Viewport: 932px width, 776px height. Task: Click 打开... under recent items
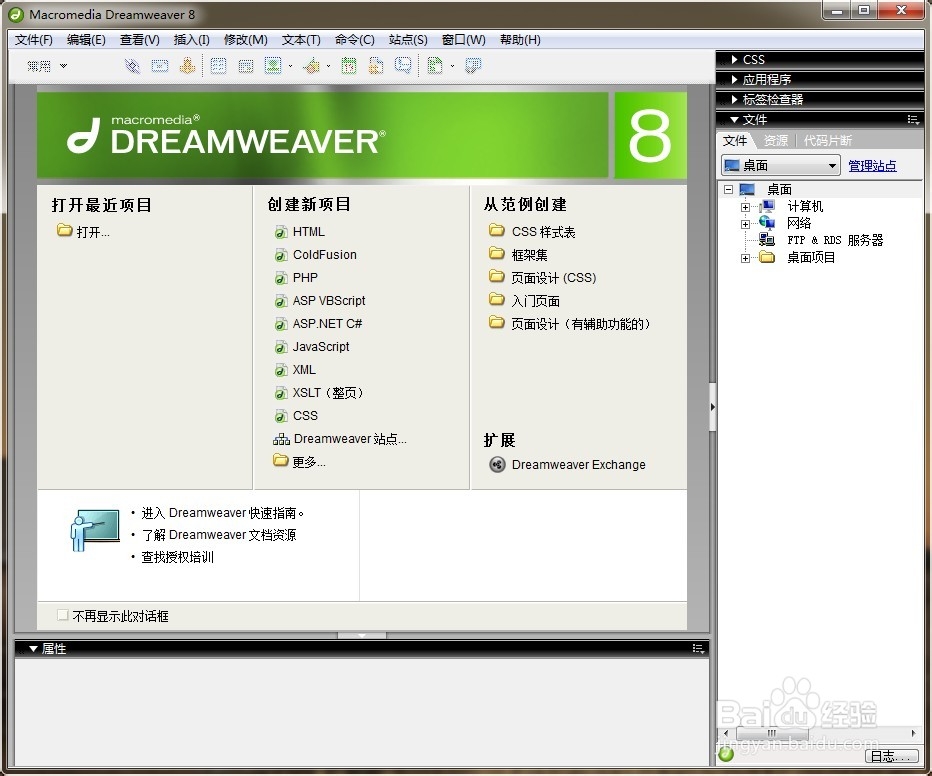coord(83,231)
